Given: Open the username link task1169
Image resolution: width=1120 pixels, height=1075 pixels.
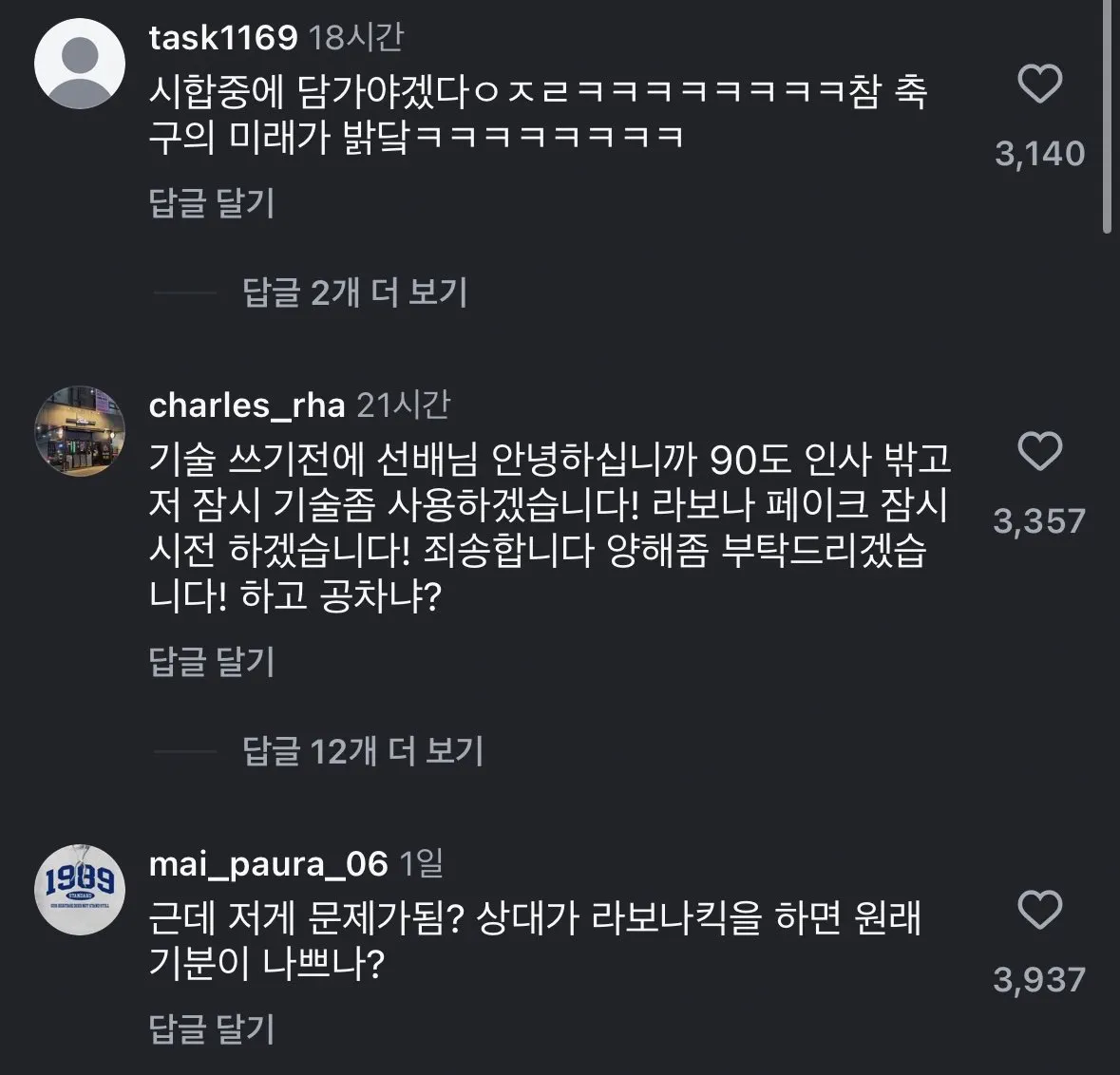Looking at the screenshot, I should click(x=220, y=38).
